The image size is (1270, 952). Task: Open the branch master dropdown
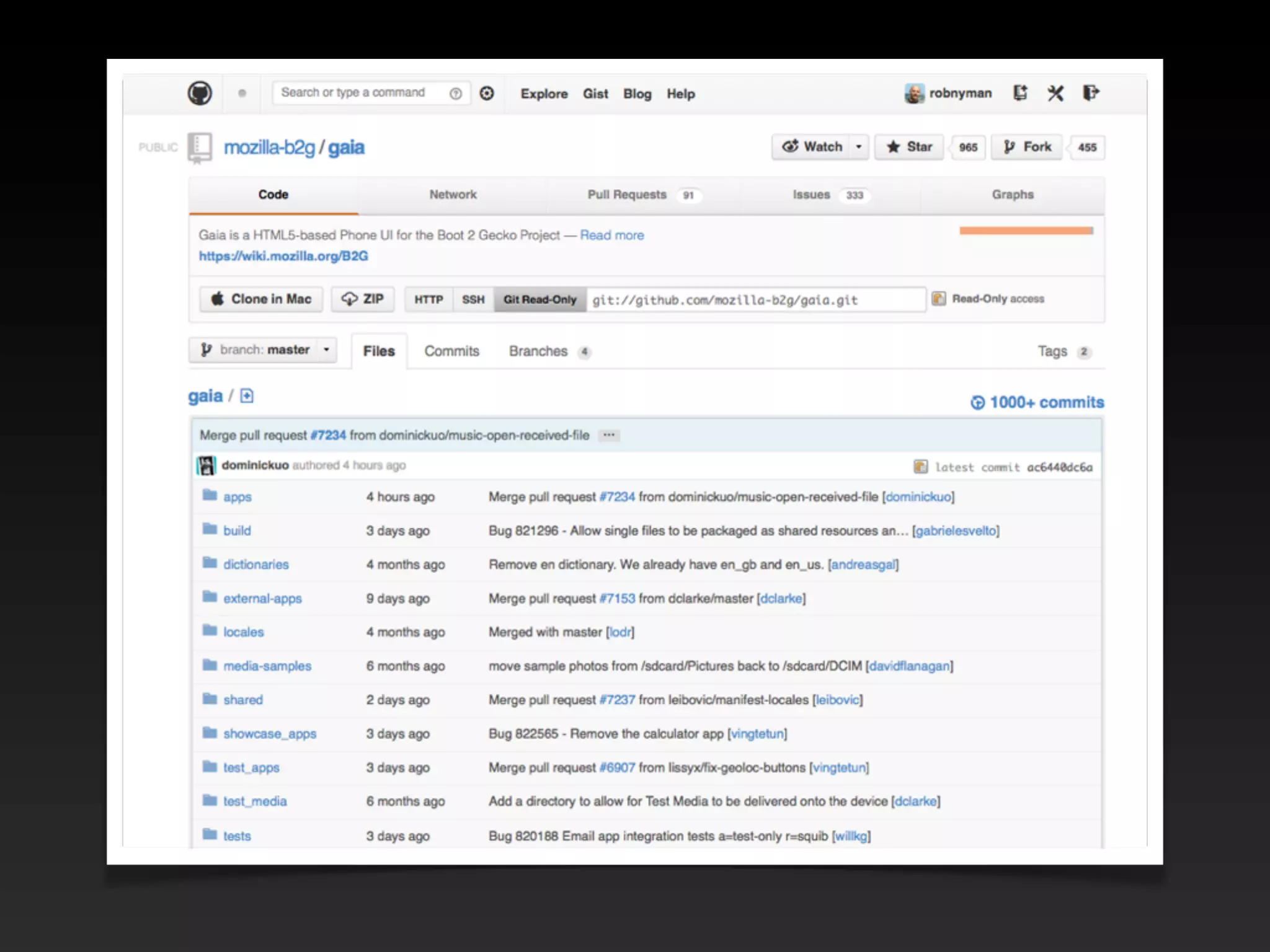click(263, 350)
